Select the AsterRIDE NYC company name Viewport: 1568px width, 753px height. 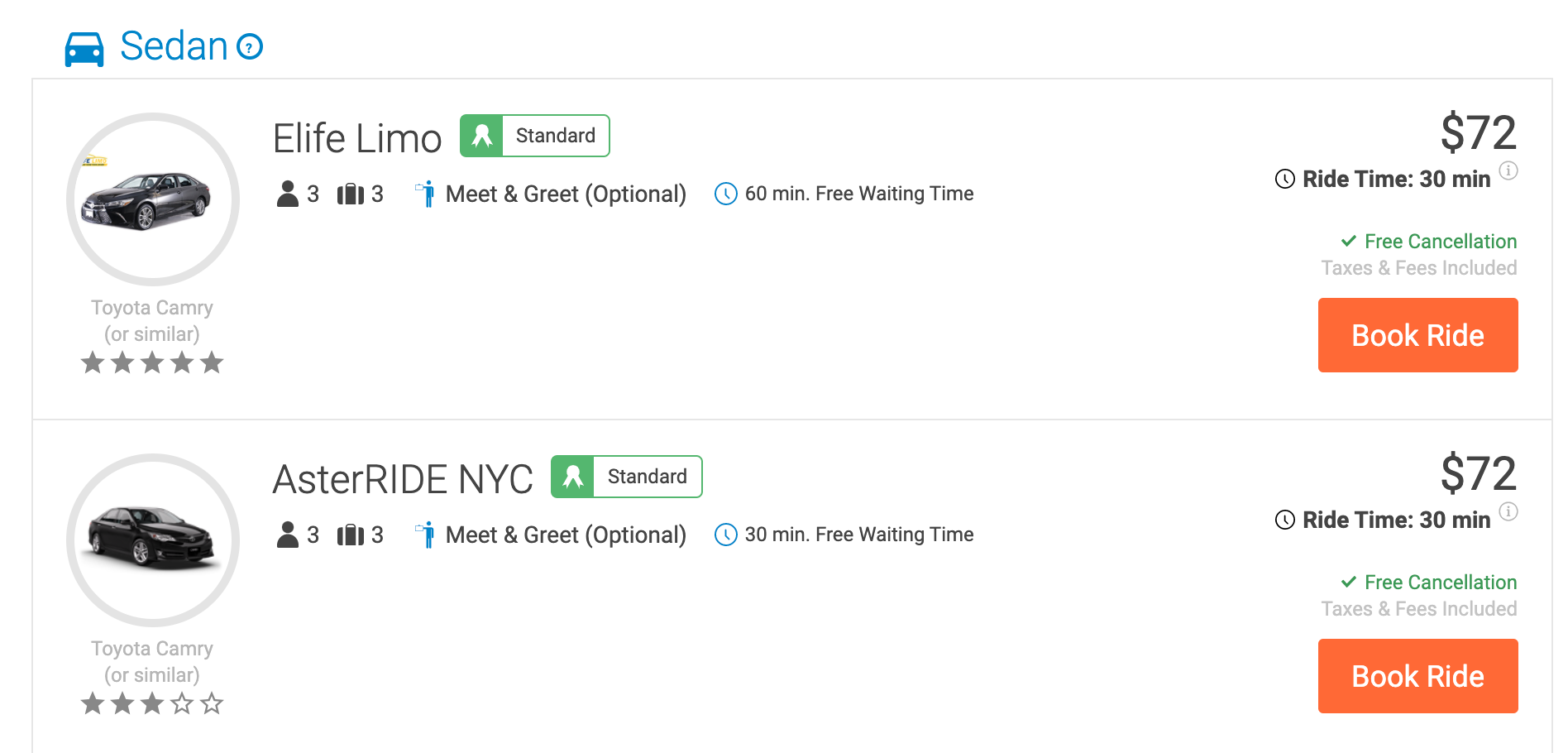click(403, 479)
